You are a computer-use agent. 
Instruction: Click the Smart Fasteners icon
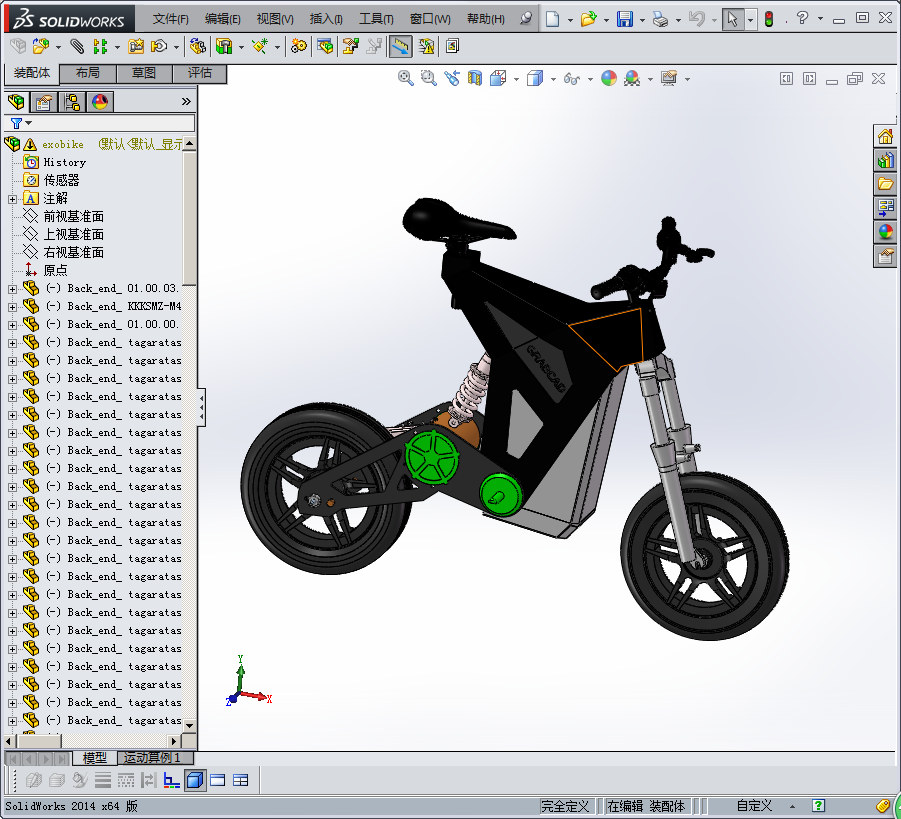[x=136, y=46]
